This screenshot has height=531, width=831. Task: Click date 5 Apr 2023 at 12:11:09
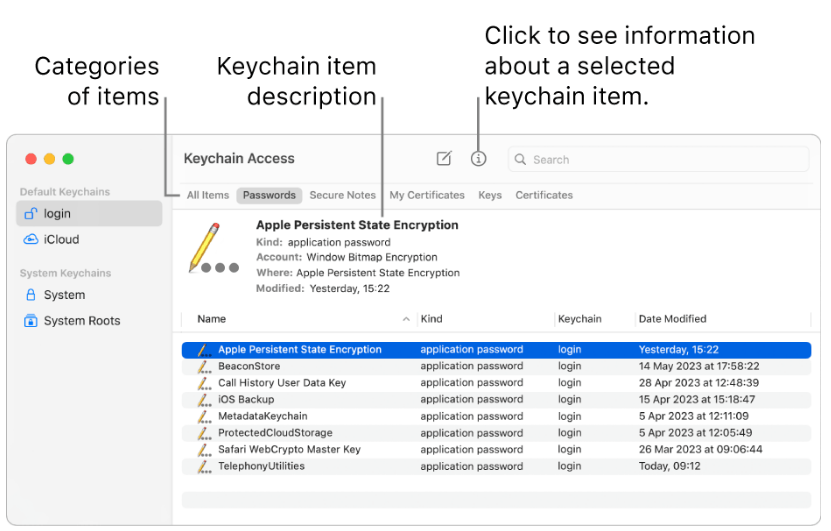tap(694, 416)
